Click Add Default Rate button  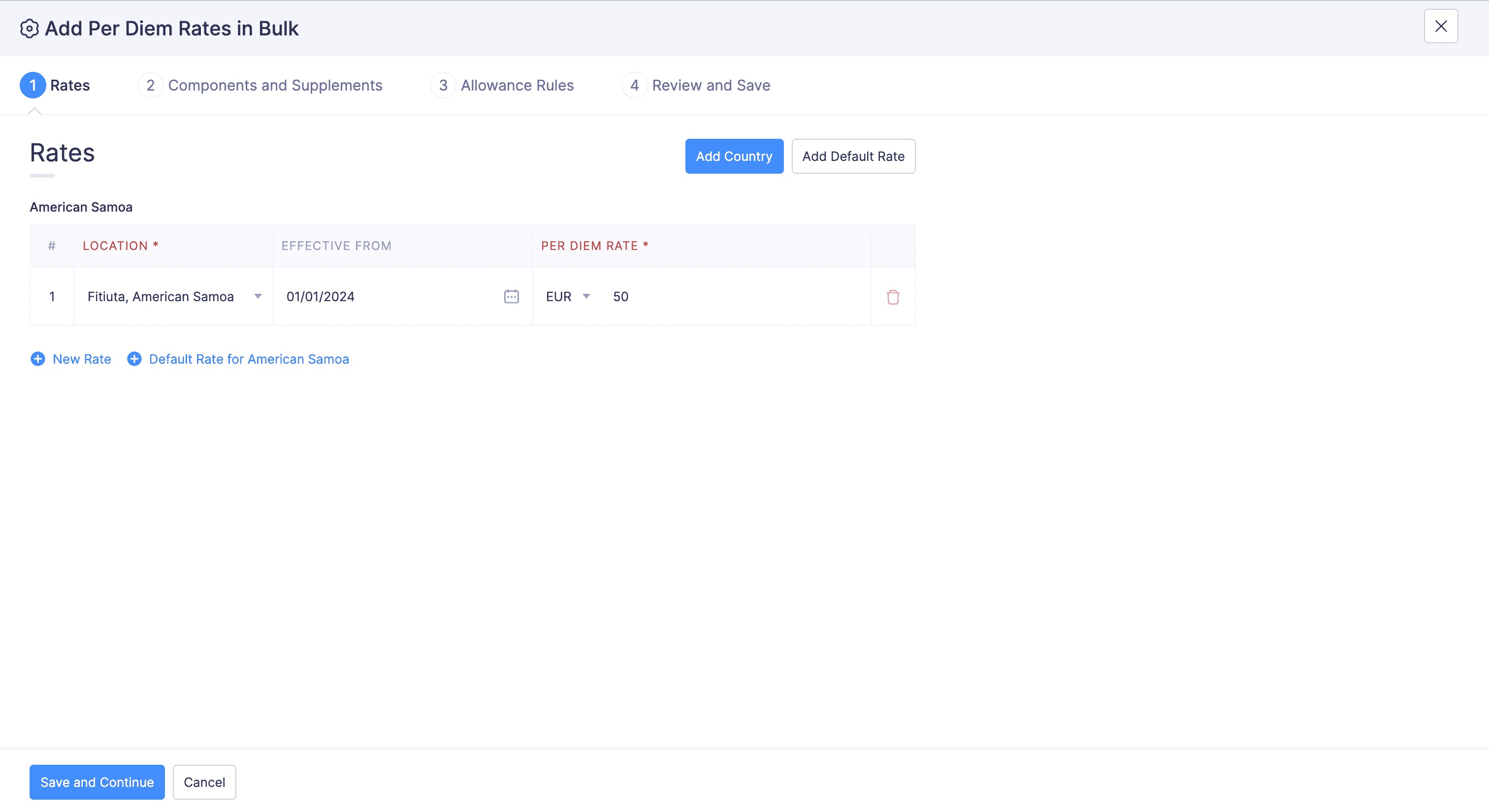pos(853,156)
